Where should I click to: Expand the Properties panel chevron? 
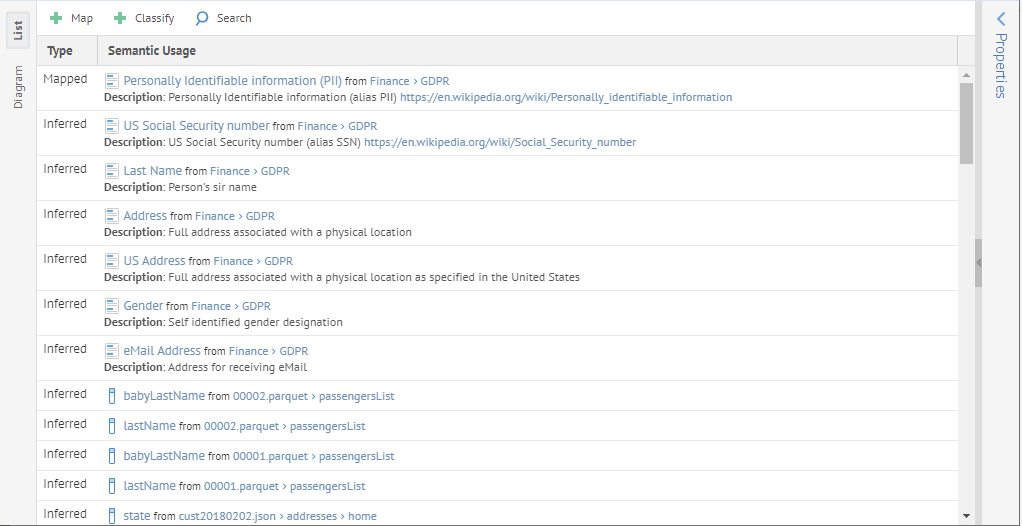click(x=1000, y=18)
